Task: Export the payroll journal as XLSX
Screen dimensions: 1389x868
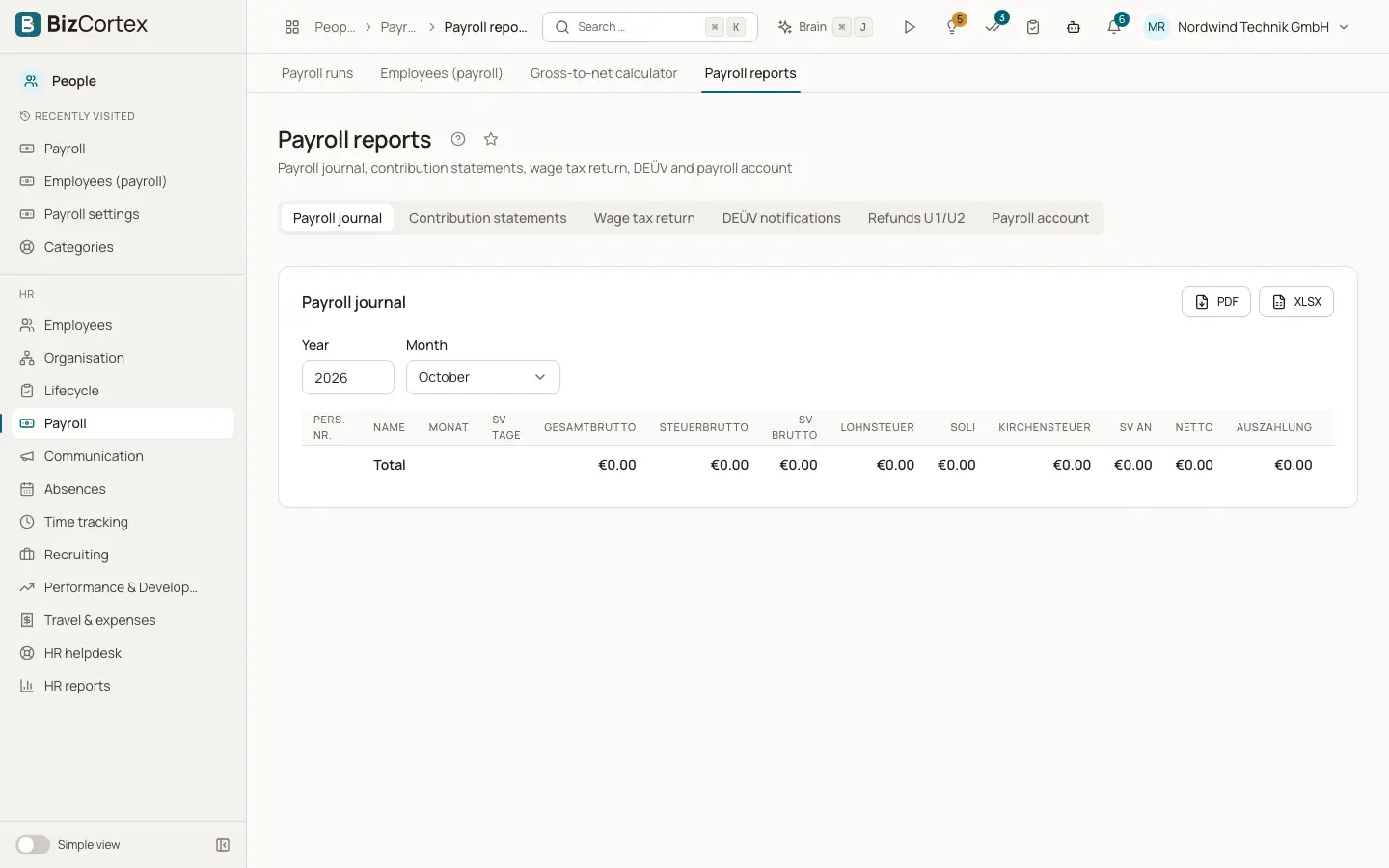Action: click(x=1296, y=302)
